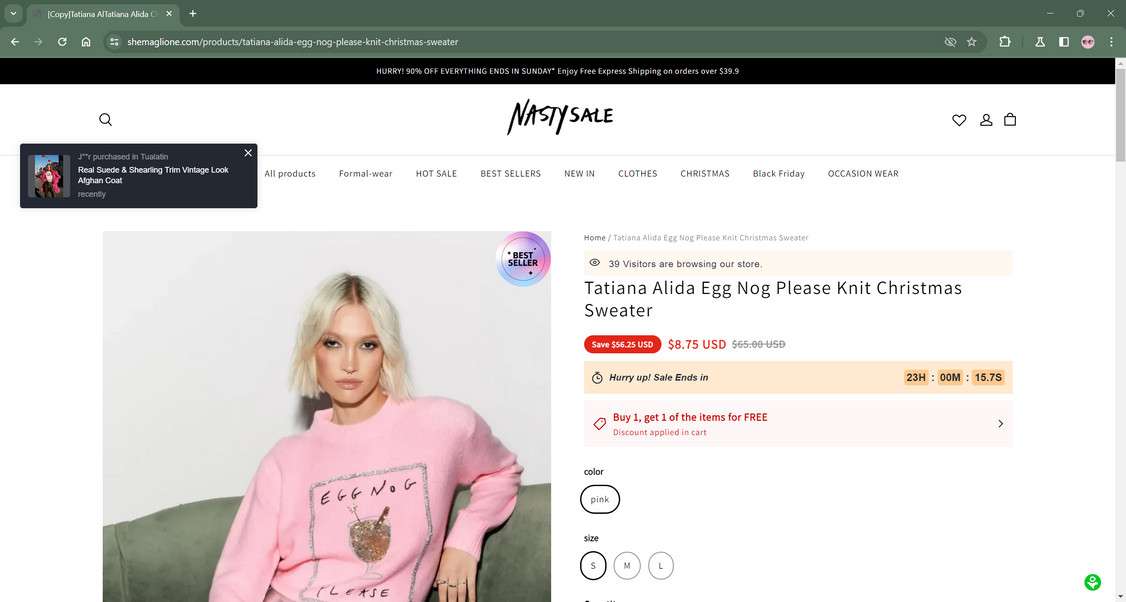The width and height of the screenshot is (1126, 602).
Task: Select size S
Action: point(593,565)
